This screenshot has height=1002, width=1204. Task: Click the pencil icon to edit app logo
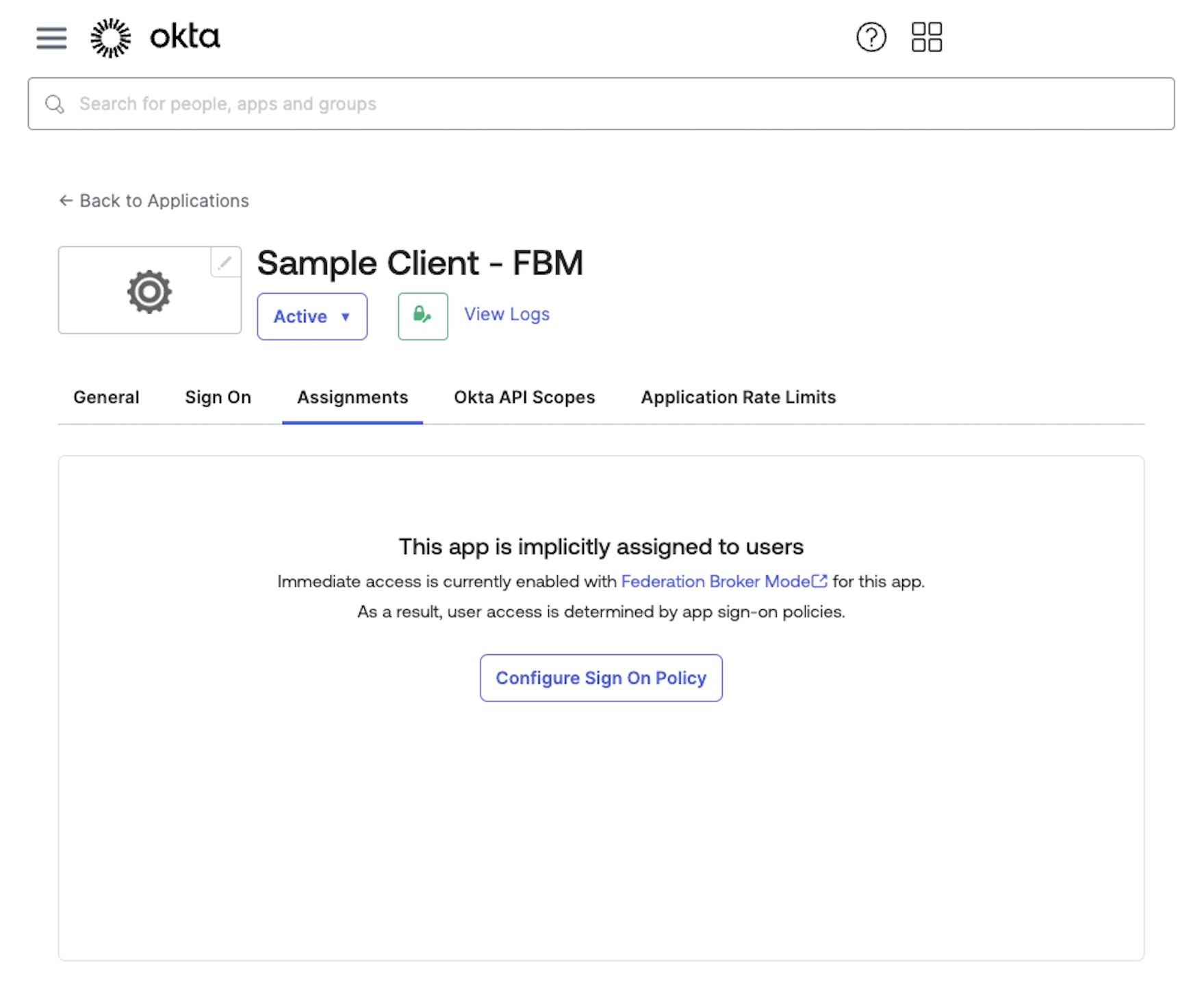point(225,261)
